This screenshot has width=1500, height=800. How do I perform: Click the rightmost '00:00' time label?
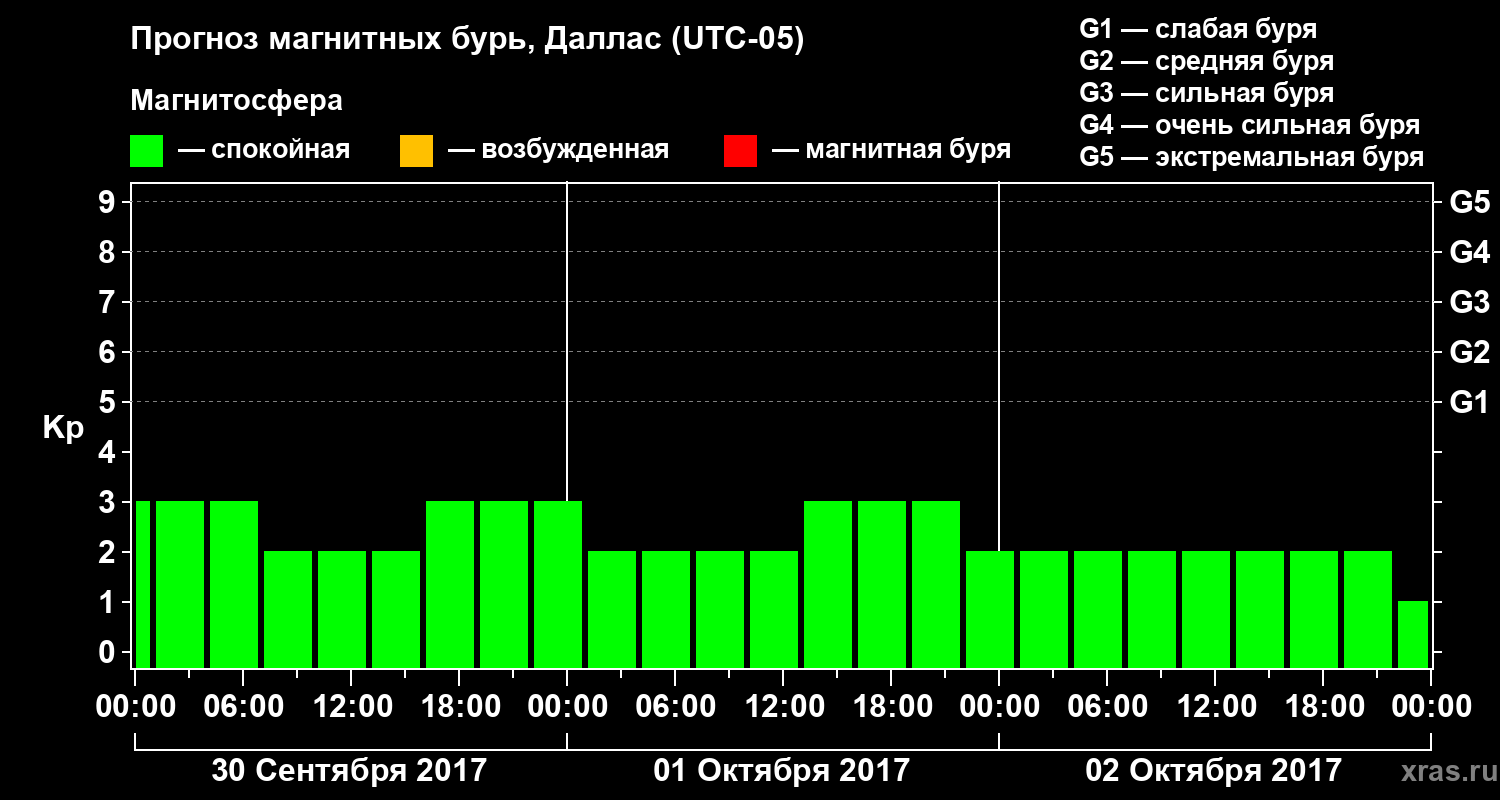tap(1431, 707)
